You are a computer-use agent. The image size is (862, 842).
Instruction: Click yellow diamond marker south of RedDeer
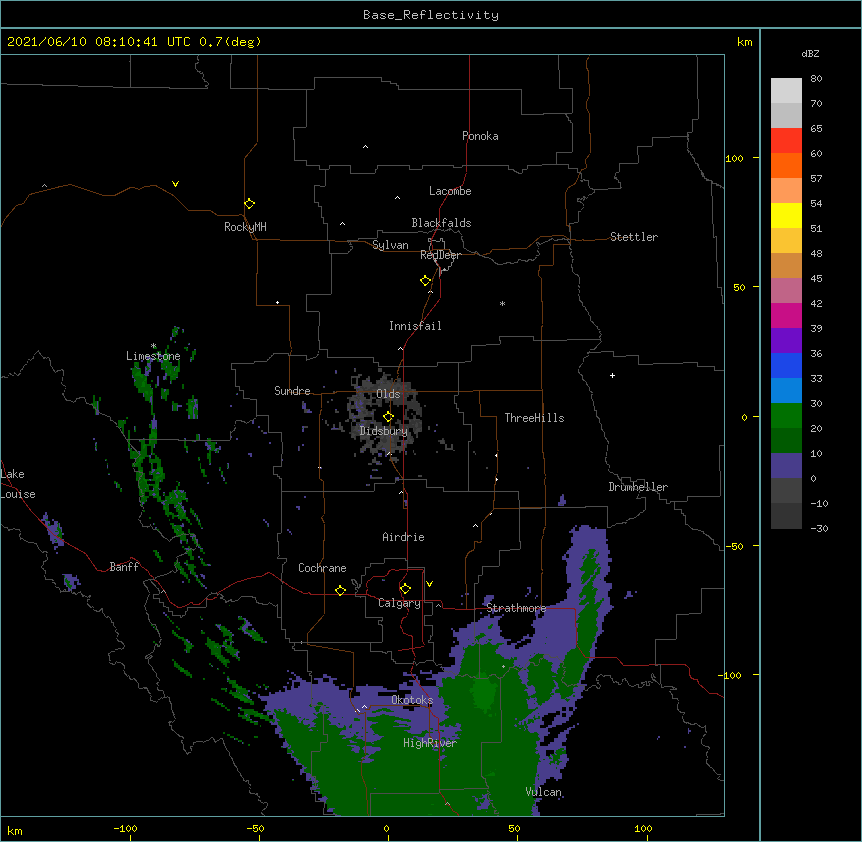point(426,281)
